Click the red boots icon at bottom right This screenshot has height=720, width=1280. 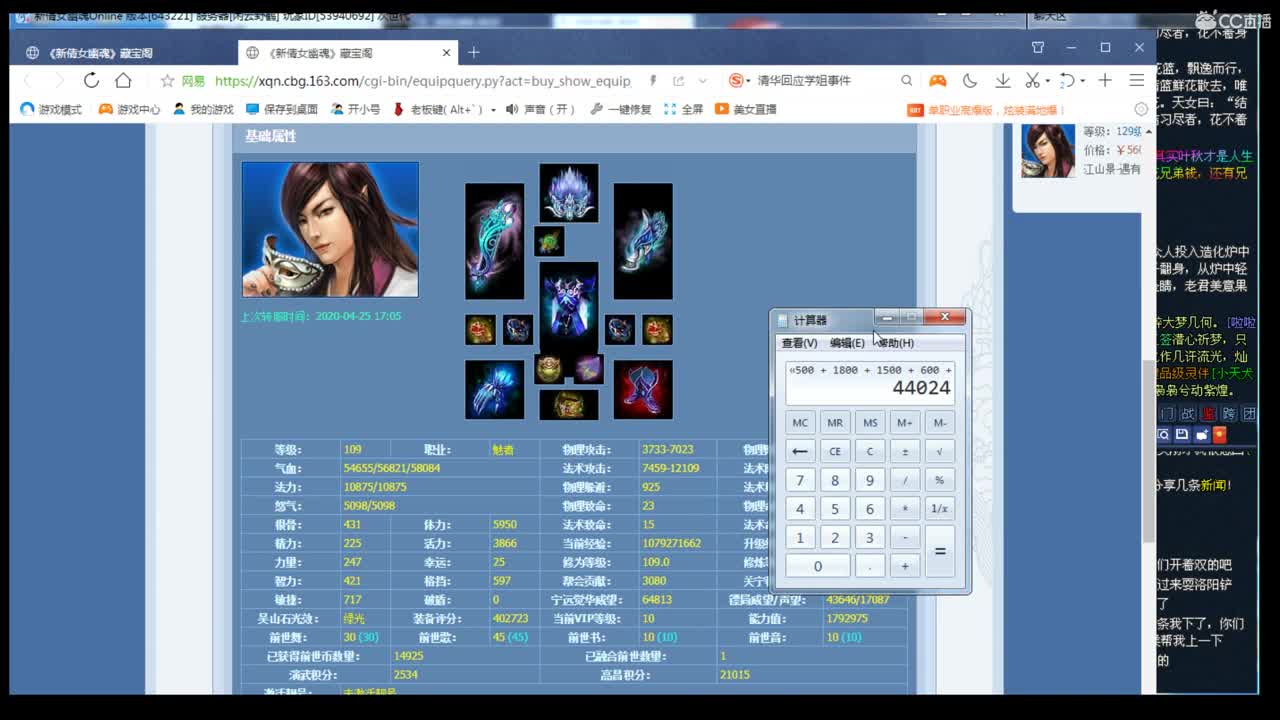point(643,390)
